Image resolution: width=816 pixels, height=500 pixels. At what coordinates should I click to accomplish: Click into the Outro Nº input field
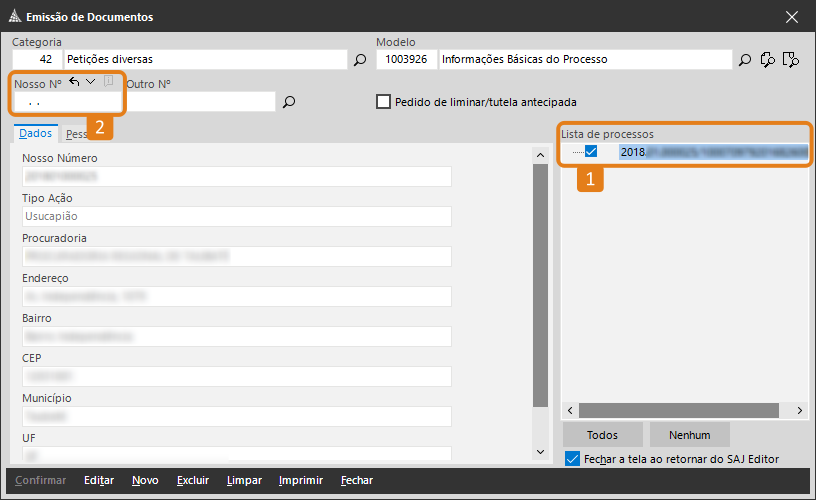coord(200,102)
